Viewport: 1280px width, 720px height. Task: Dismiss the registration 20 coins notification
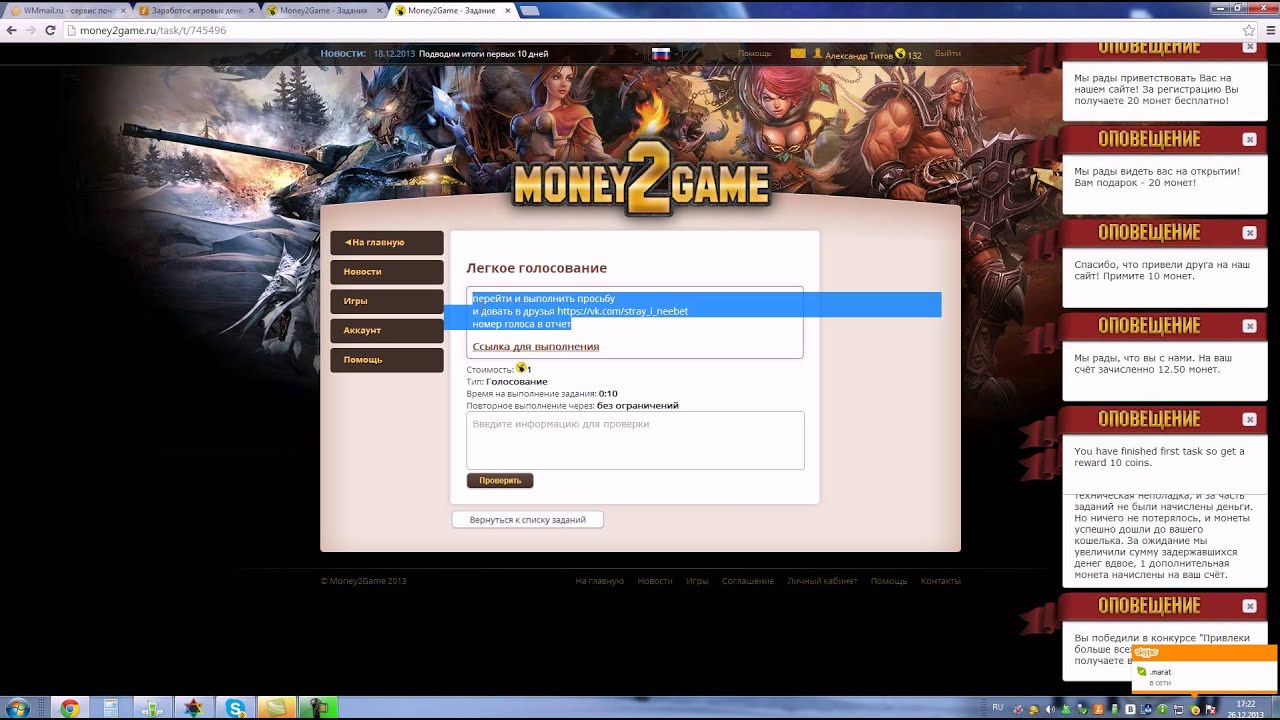[x=1249, y=47]
